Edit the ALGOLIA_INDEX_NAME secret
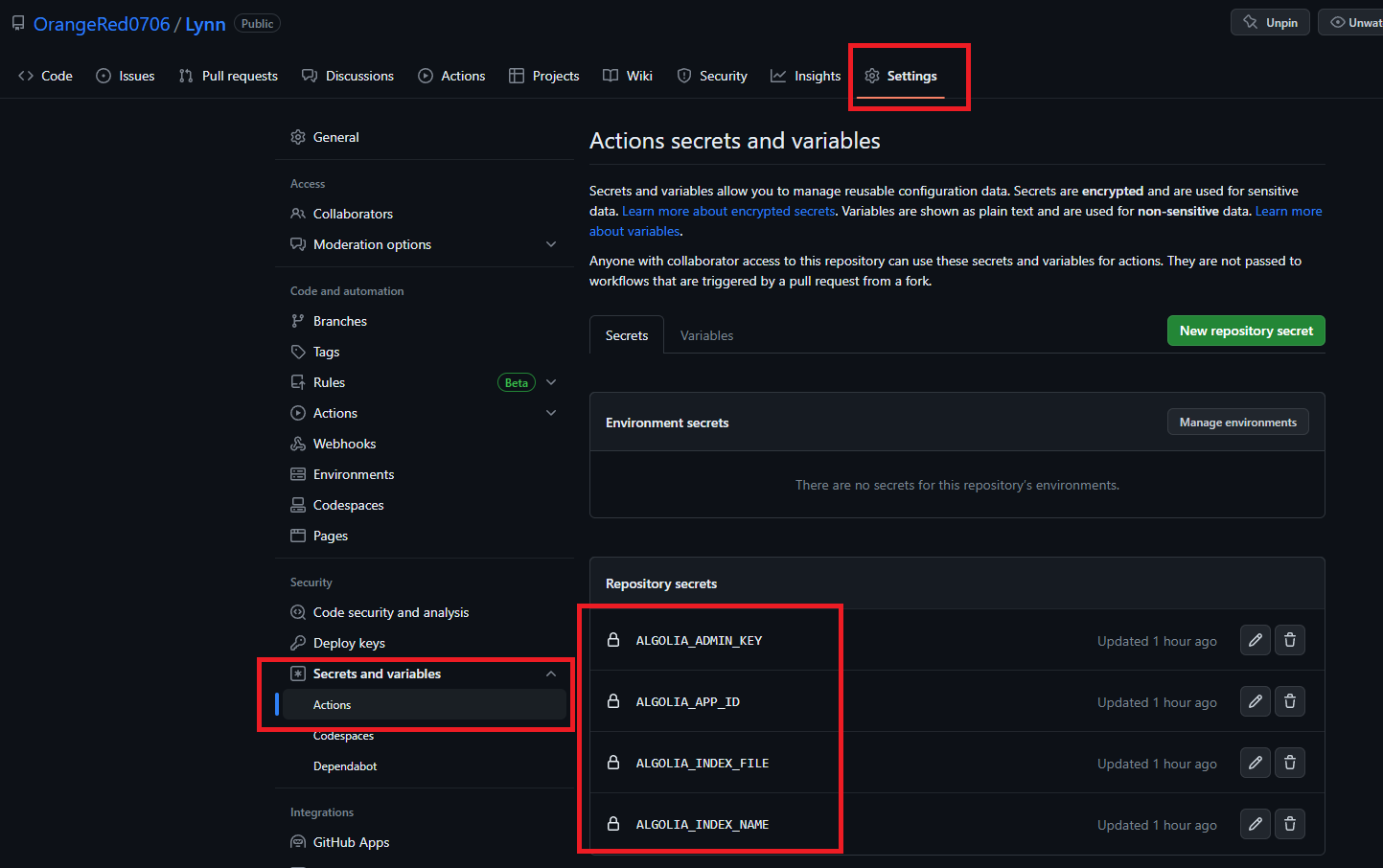The image size is (1383, 868). click(1255, 824)
